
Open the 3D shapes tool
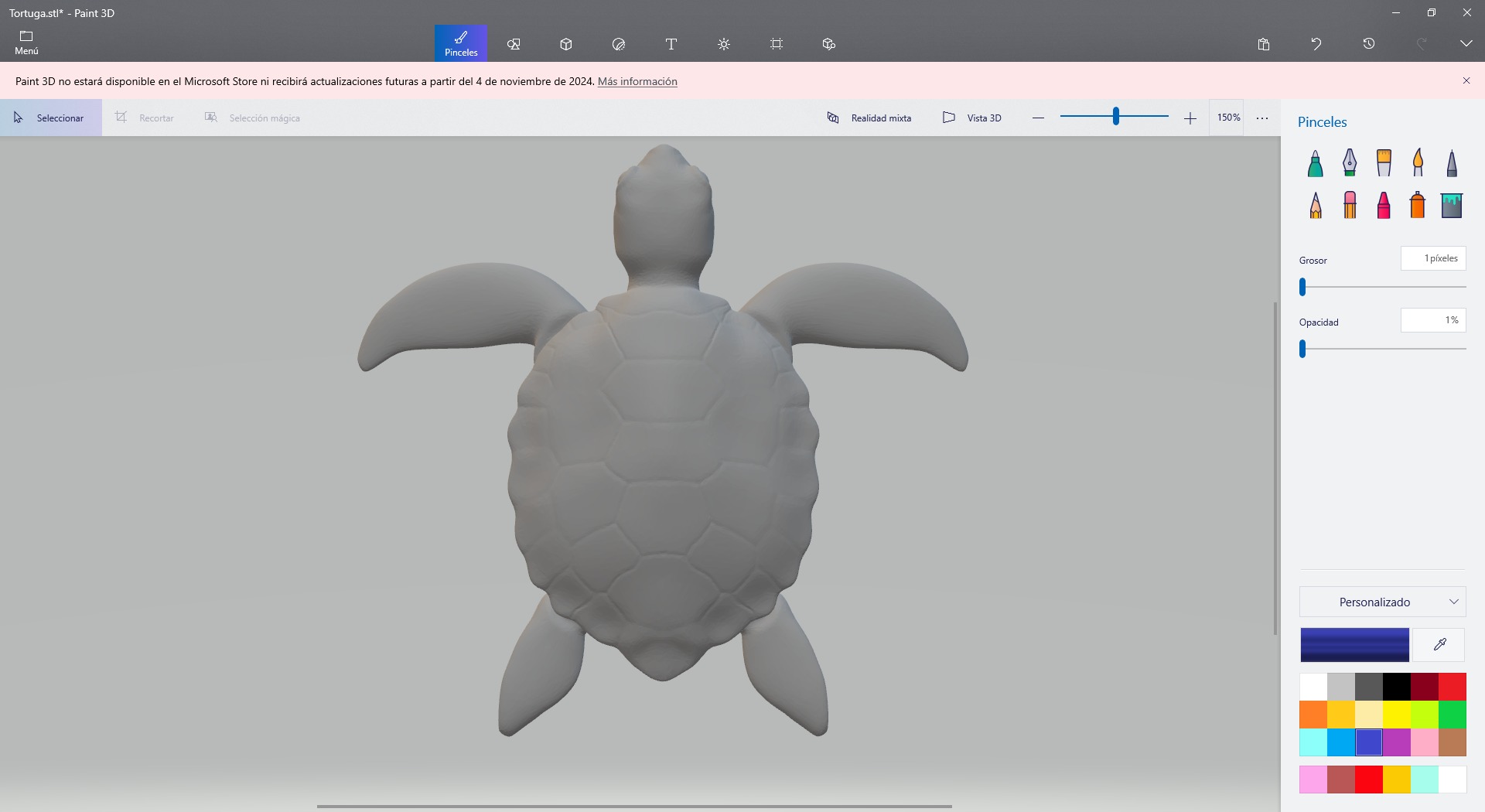click(x=566, y=44)
